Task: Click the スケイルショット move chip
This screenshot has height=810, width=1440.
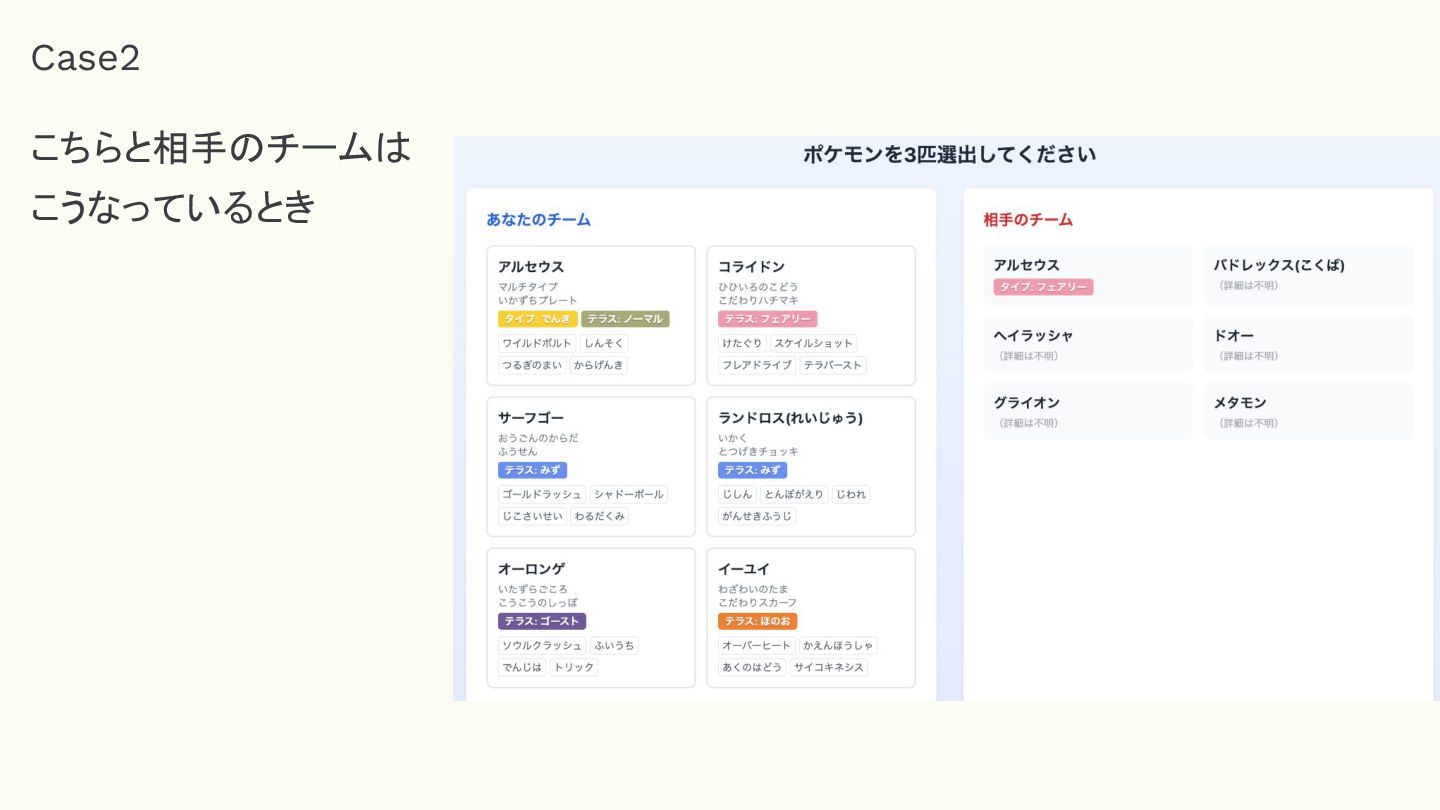Action: [813, 343]
